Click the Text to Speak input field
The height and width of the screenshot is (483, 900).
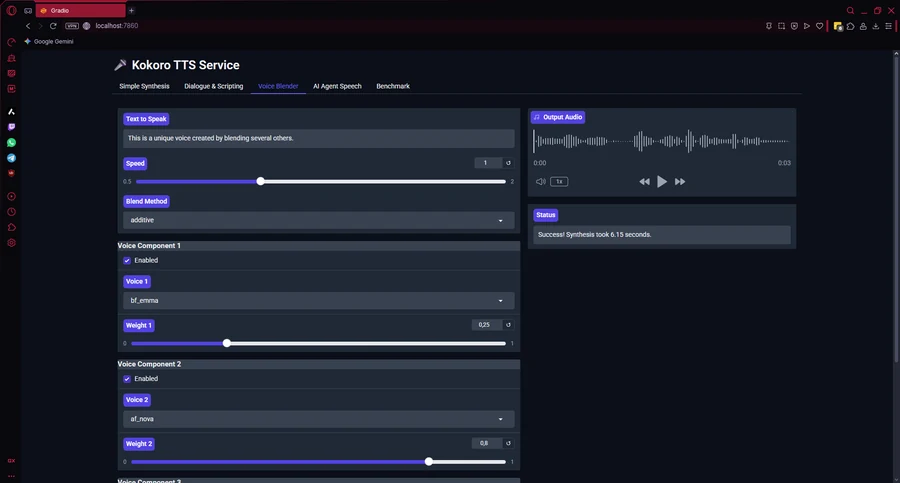318,138
